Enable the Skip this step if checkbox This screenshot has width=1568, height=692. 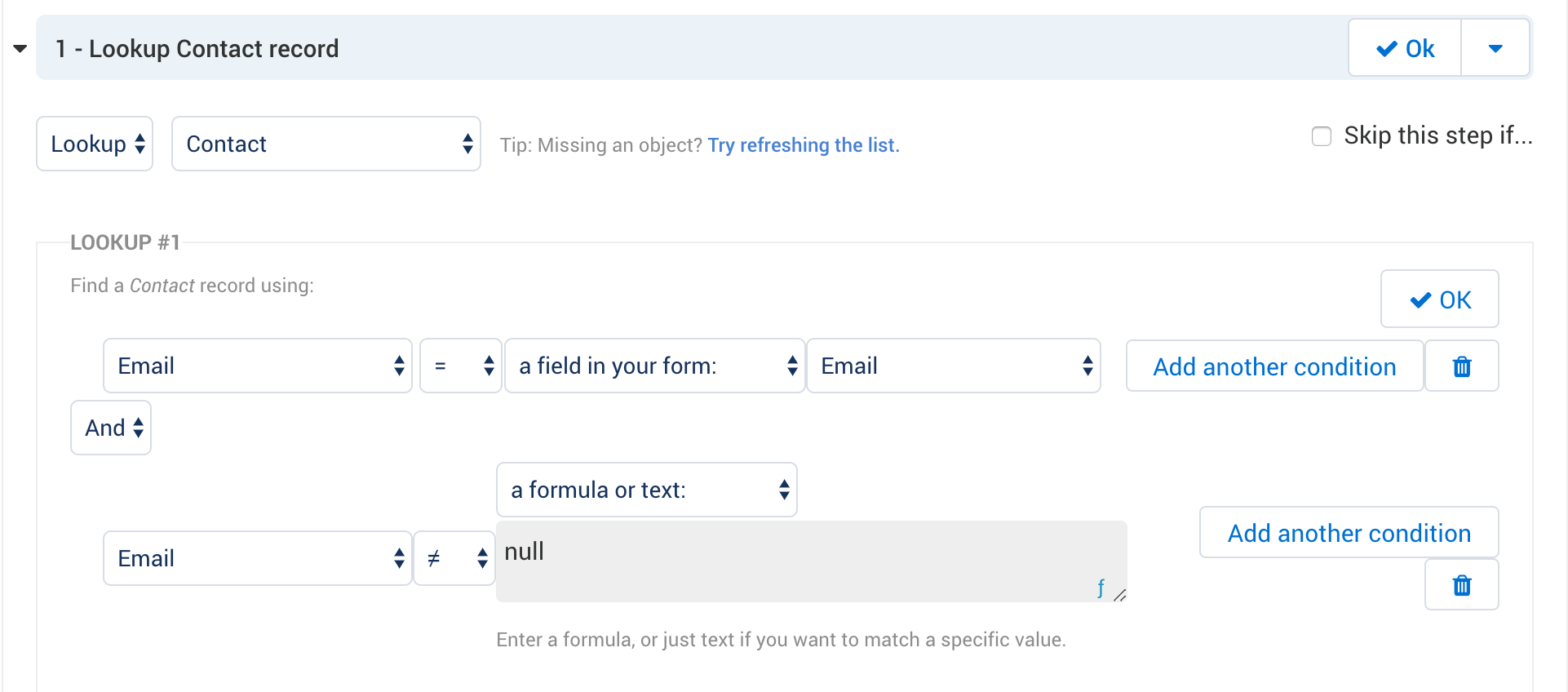point(1321,136)
